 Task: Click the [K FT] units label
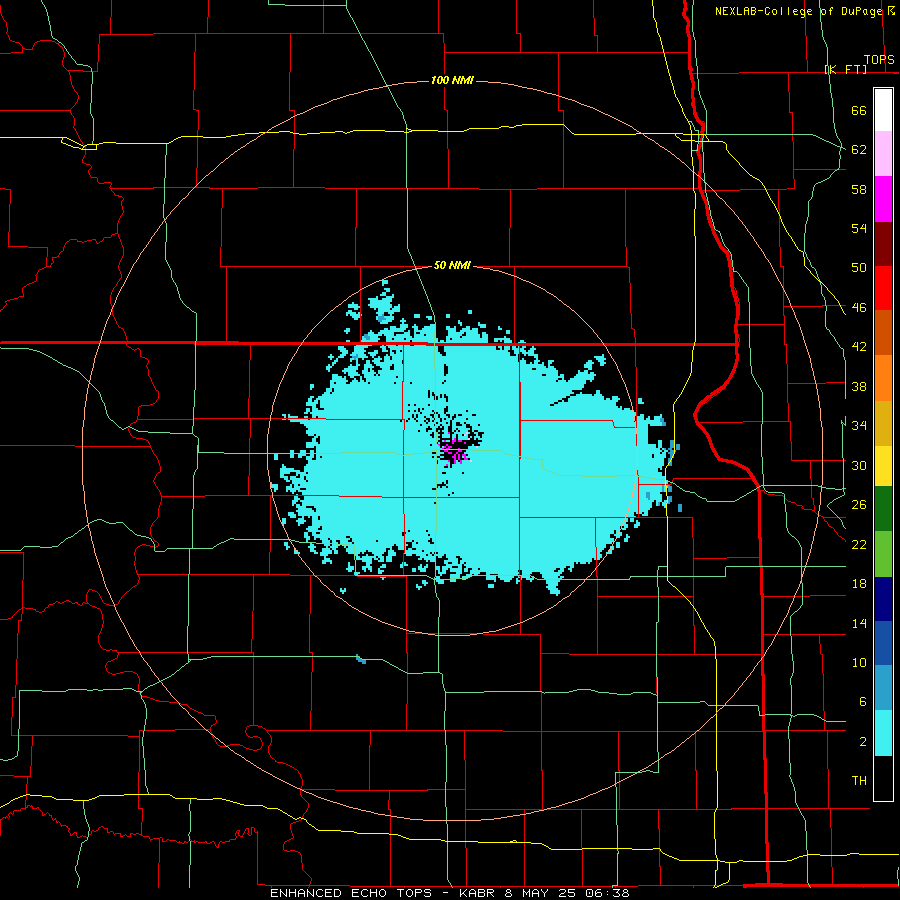[x=845, y=69]
